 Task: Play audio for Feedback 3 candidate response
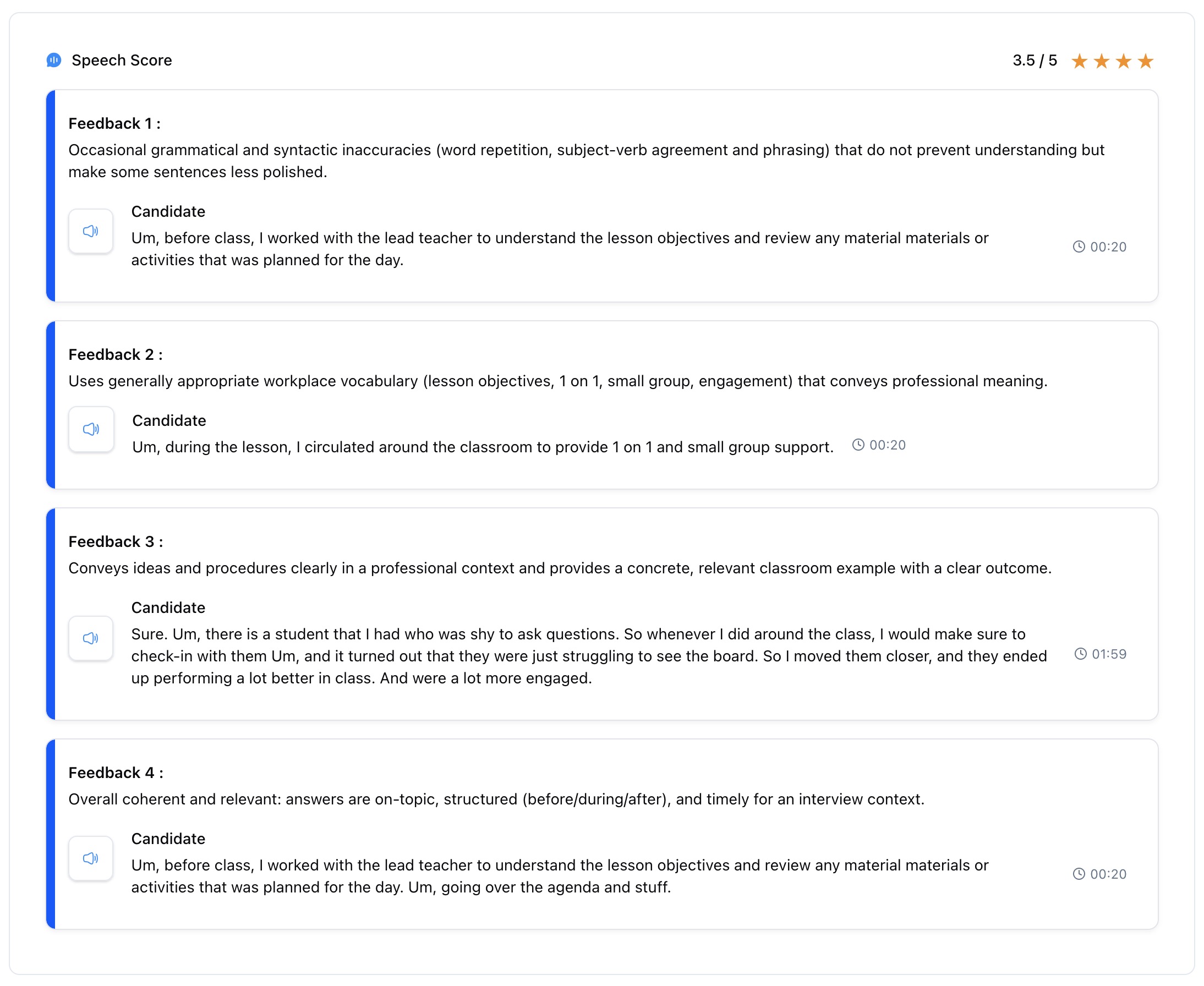tap(90, 638)
